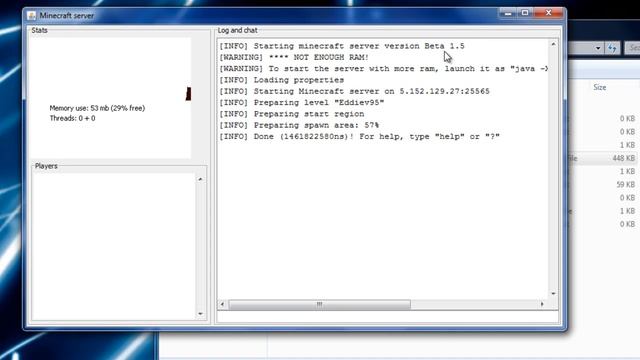Click the 'NOT ENOUGH RAM!' warning line
640x360 pixels.
[x=294, y=58]
